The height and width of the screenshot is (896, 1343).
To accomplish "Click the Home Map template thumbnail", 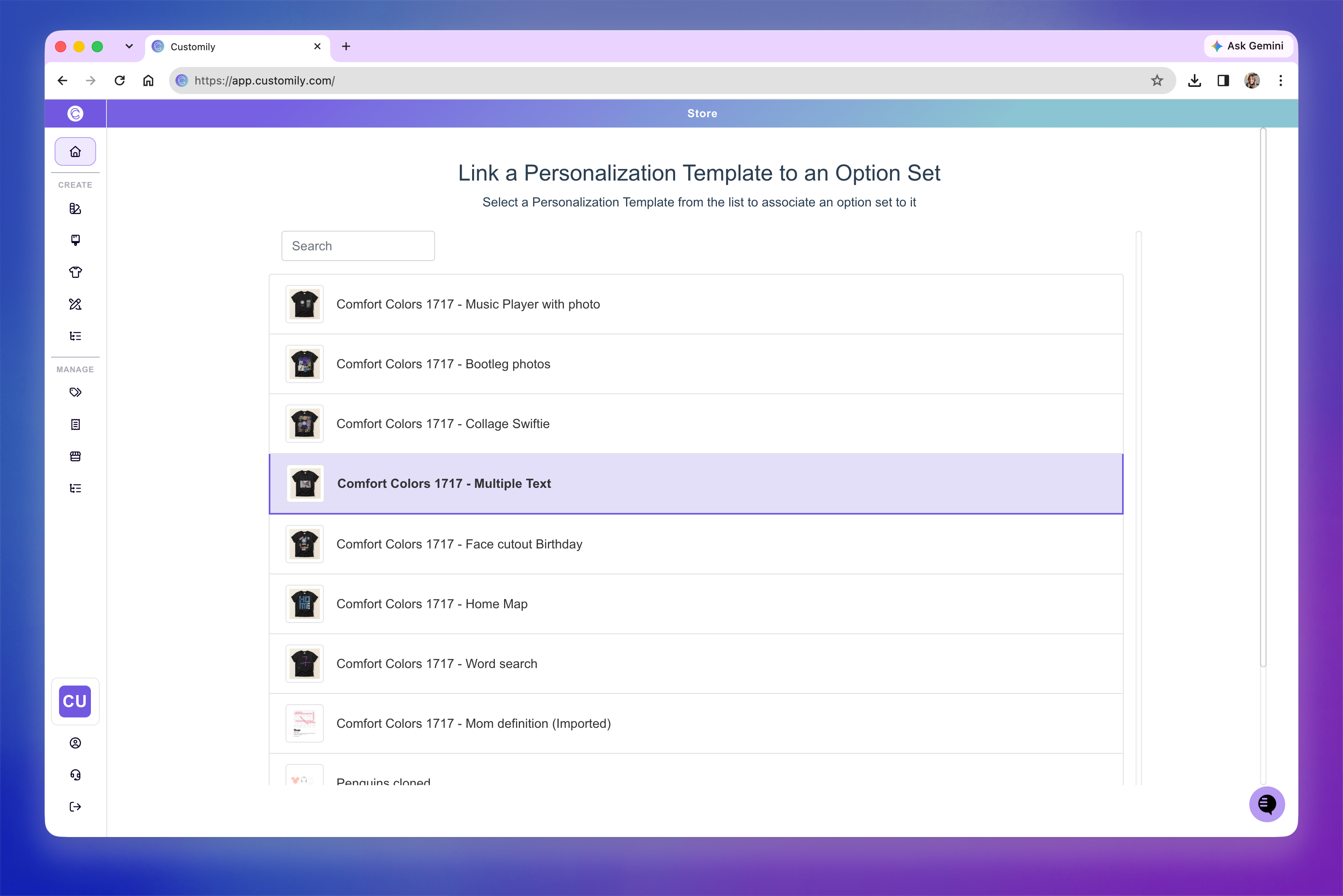I will click(x=305, y=604).
